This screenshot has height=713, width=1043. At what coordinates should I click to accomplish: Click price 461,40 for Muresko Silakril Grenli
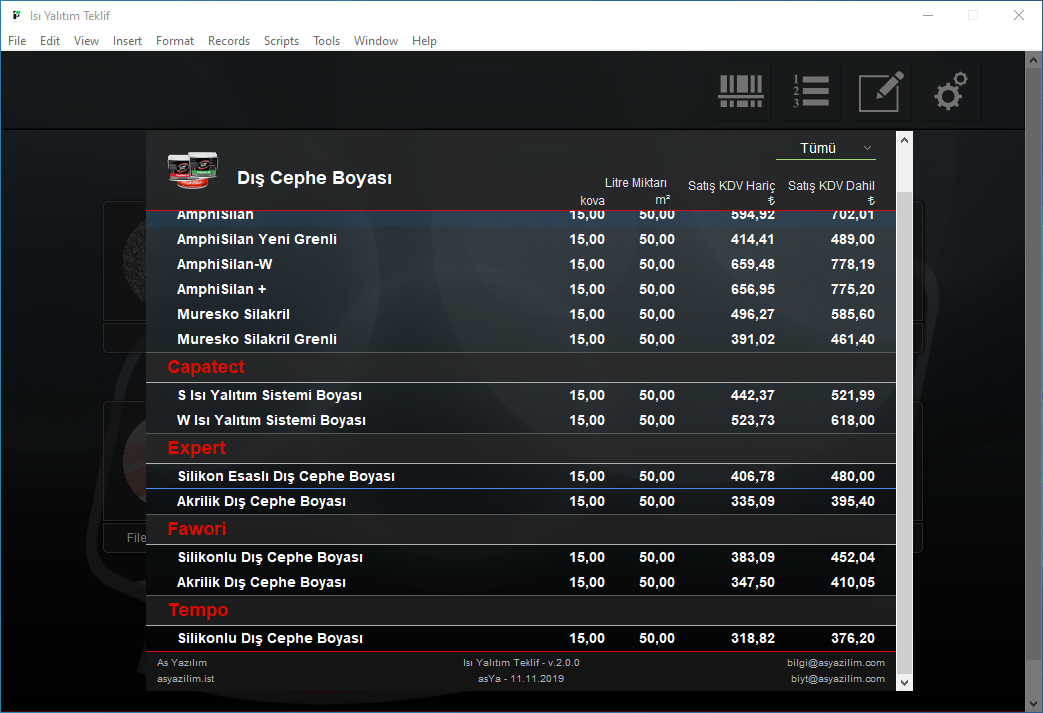[x=852, y=339]
